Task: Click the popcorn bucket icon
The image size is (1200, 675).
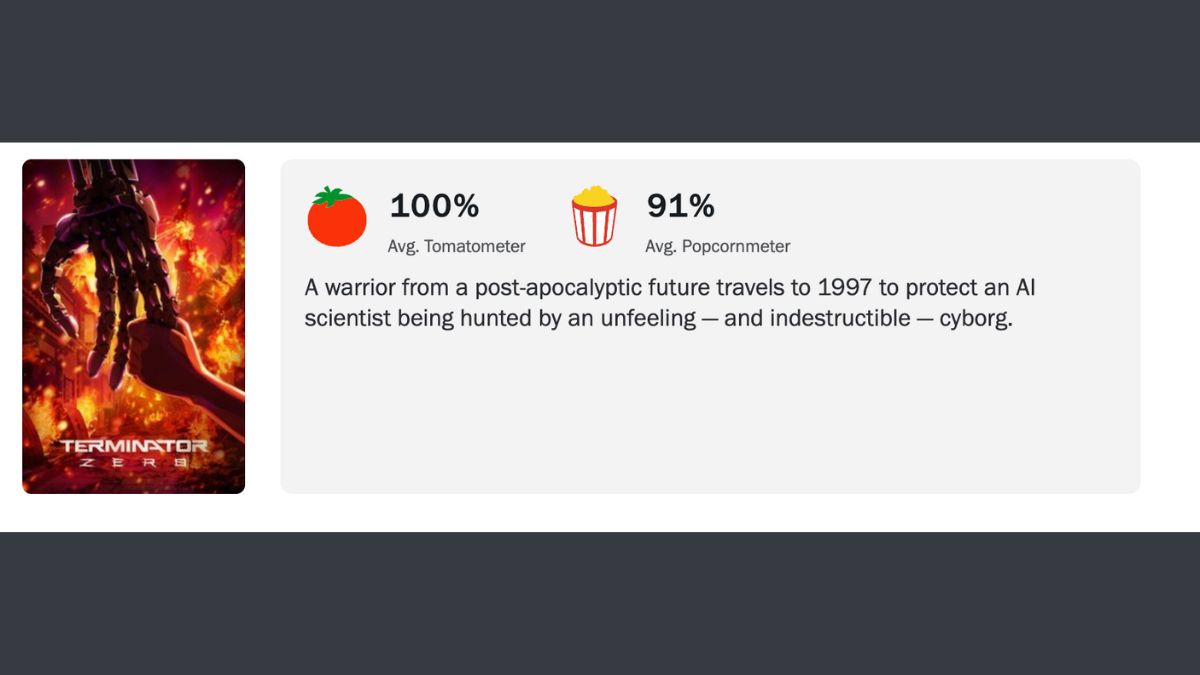Action: point(594,217)
